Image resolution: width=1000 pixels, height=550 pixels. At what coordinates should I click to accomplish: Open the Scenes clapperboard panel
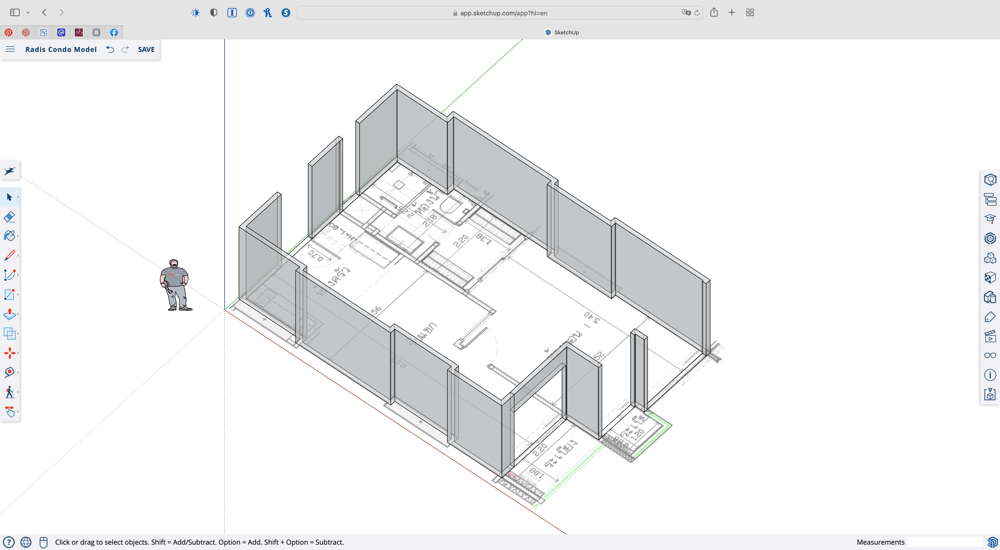point(990,336)
